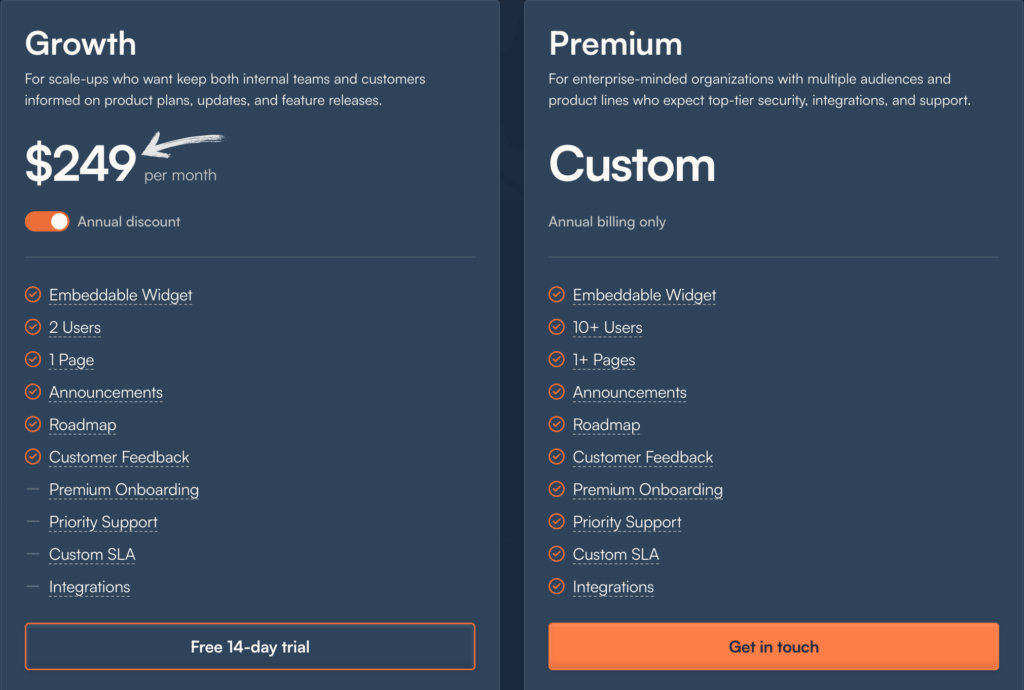Click the check icon next to Growth's Announcements

[x=33, y=392]
